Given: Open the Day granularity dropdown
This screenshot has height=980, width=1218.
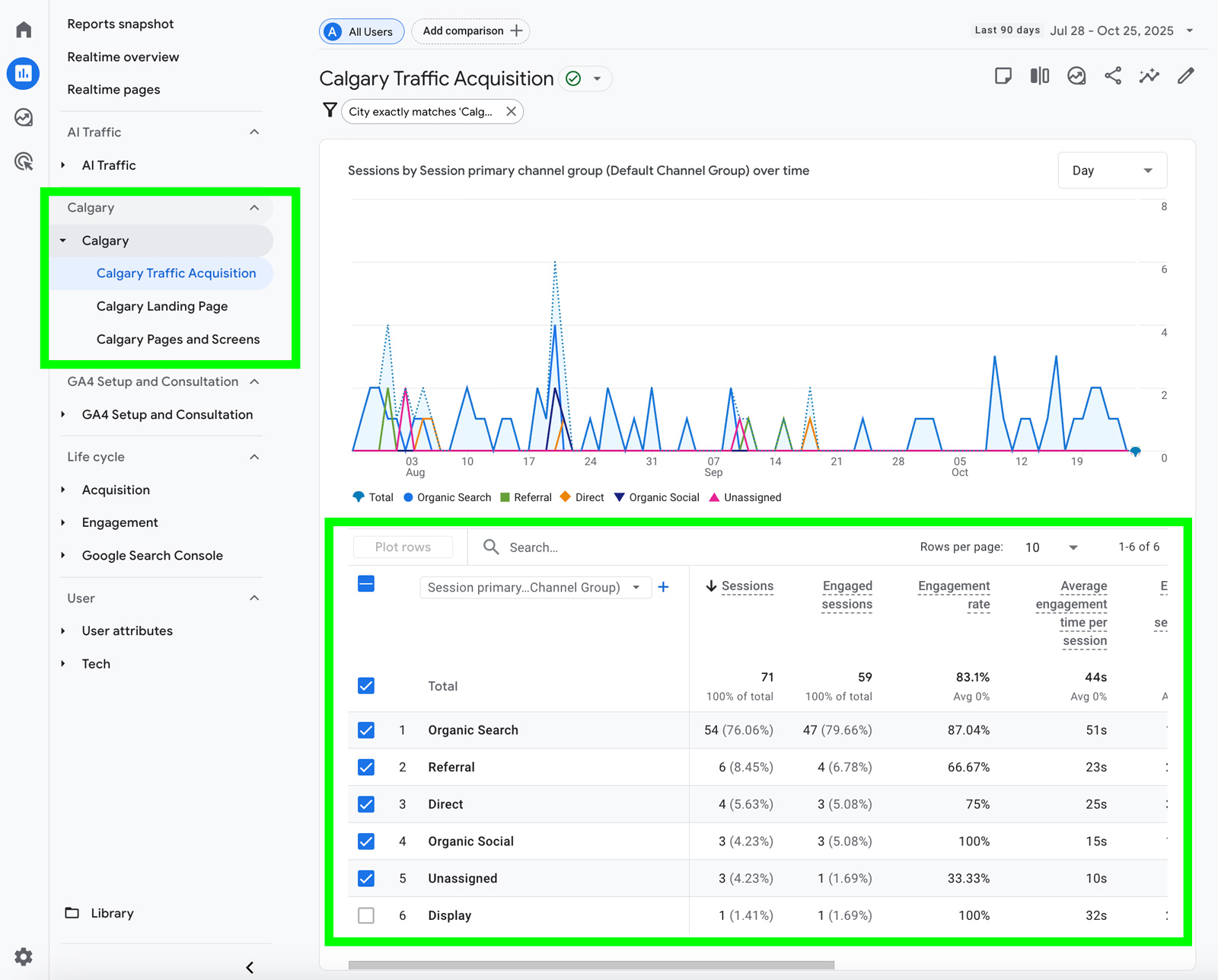Looking at the screenshot, I should [x=1111, y=170].
